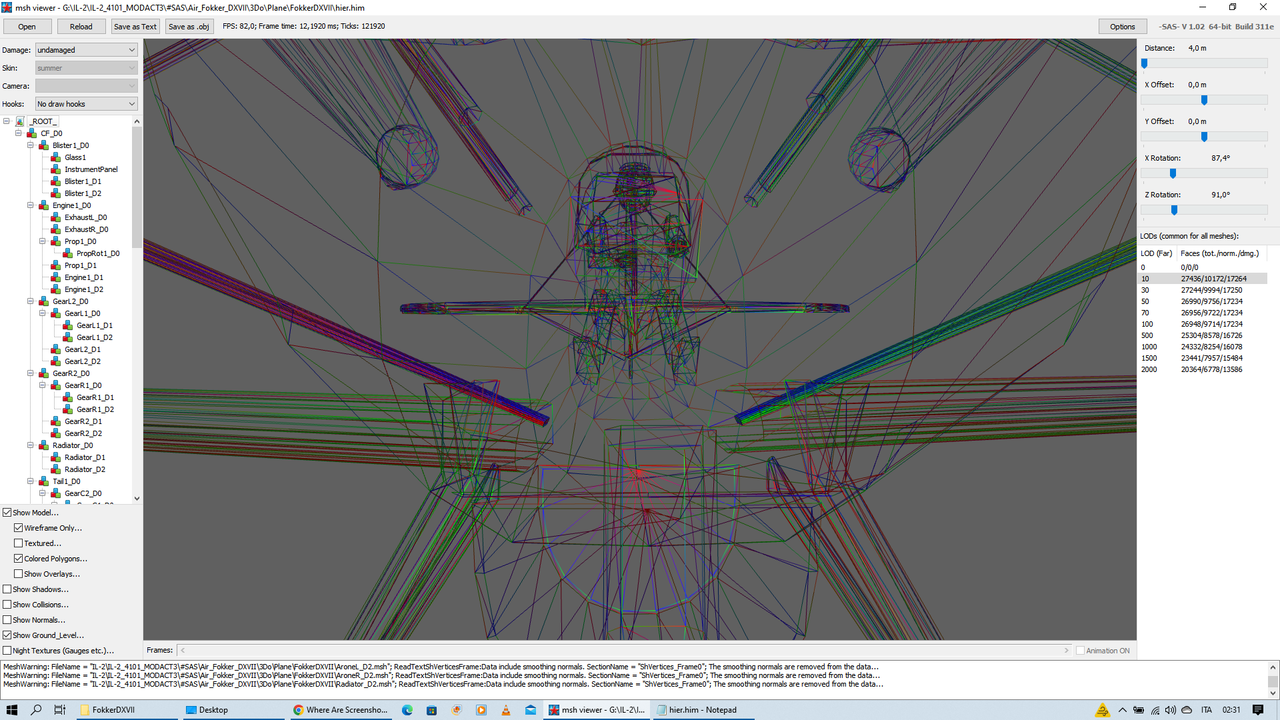This screenshot has width=1280, height=720.
Task: Turn on Show Shadows
Action: coord(8,589)
